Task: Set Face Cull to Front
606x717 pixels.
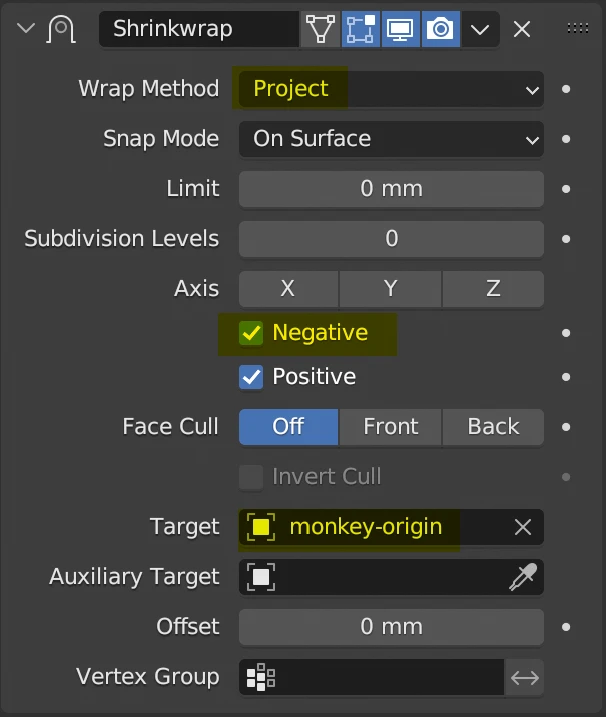Action: click(x=391, y=427)
